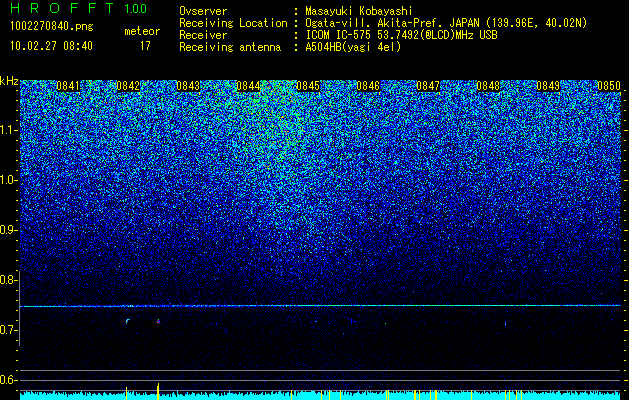Click the faint echo spot below 0848
This screenshot has height=400, width=629.
coord(505,323)
